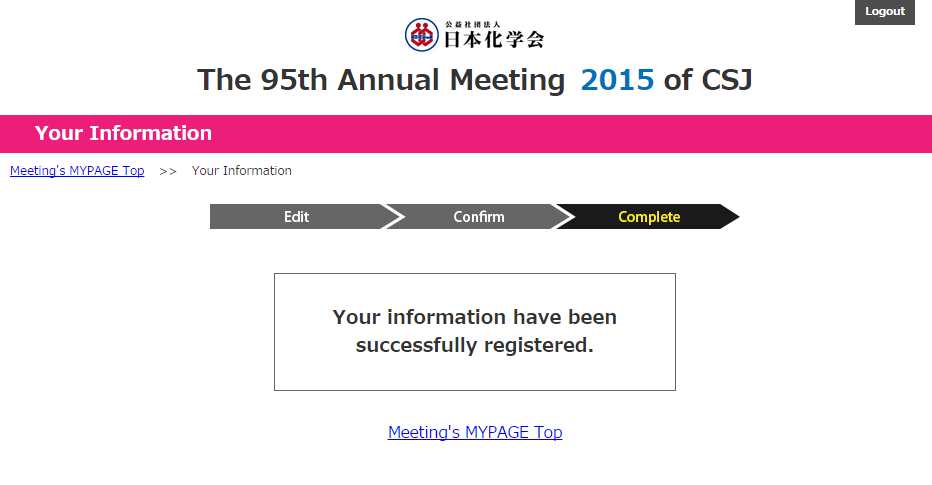Click chevron divider between Edit and Confirm

(392, 216)
